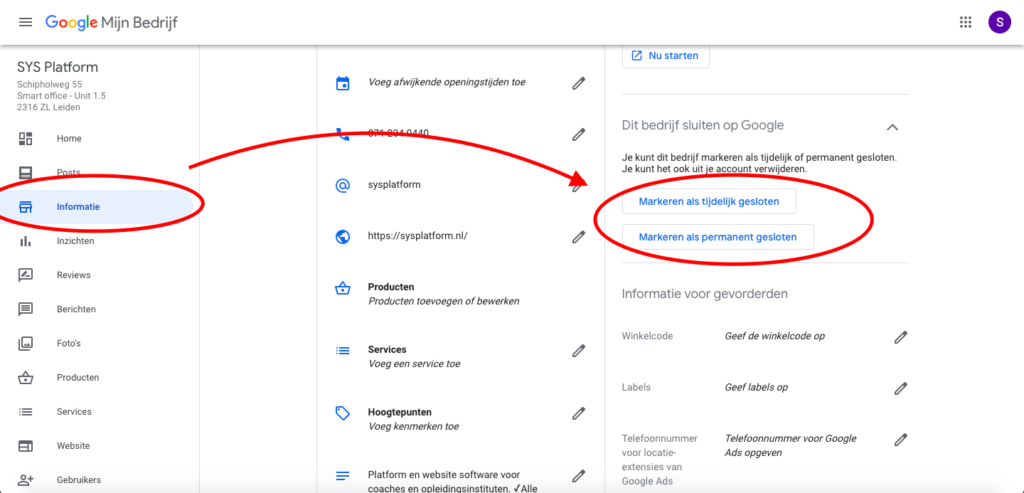Edit website URL https://sysplatform.nl/ pencil icon
This screenshot has width=1024, height=493.
[x=578, y=236]
